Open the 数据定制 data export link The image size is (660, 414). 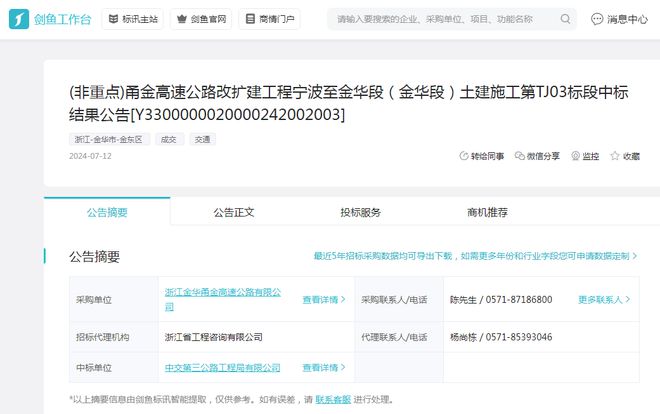coord(475,256)
